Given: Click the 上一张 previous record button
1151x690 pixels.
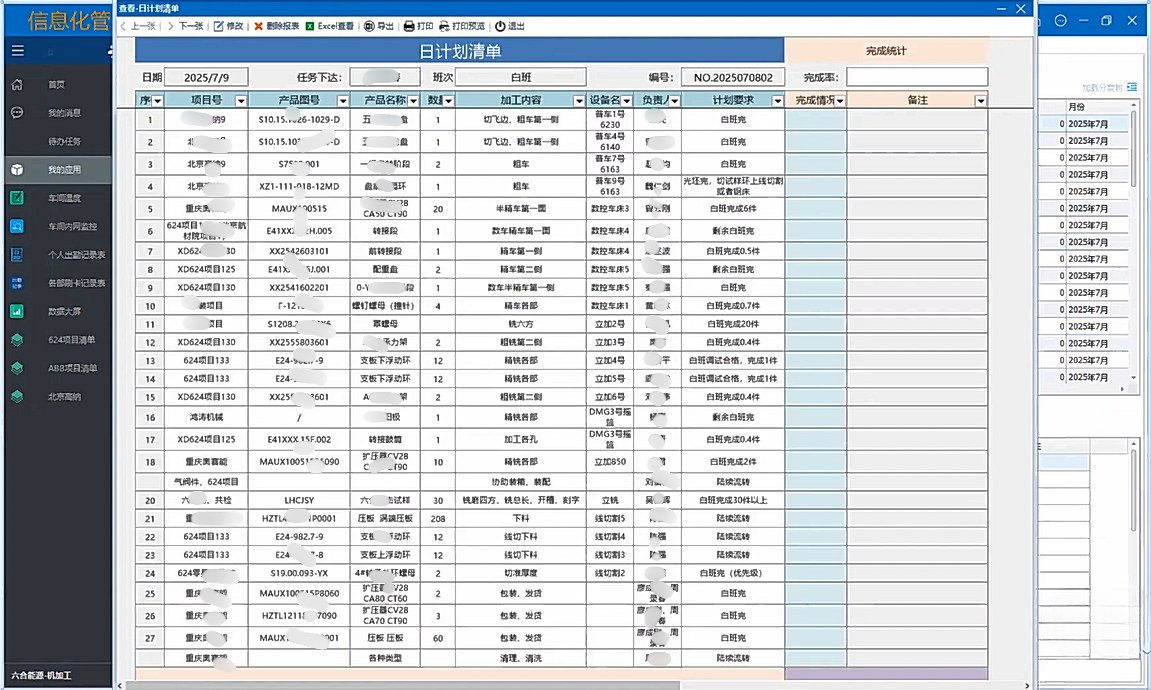Looking at the screenshot, I should point(137,26).
